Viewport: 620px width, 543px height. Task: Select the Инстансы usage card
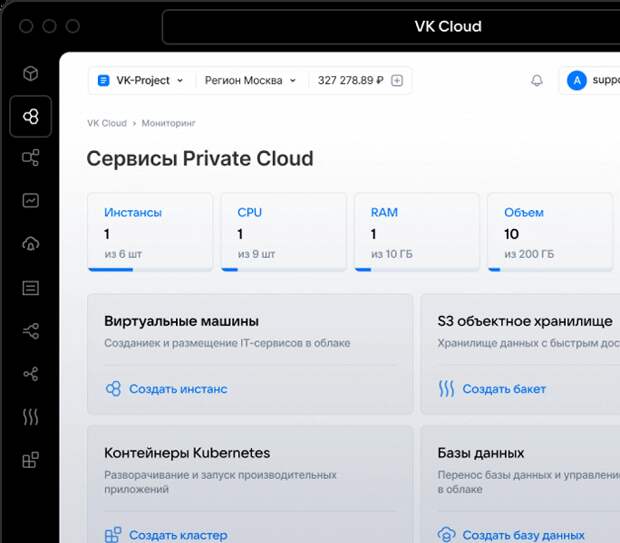pos(150,232)
